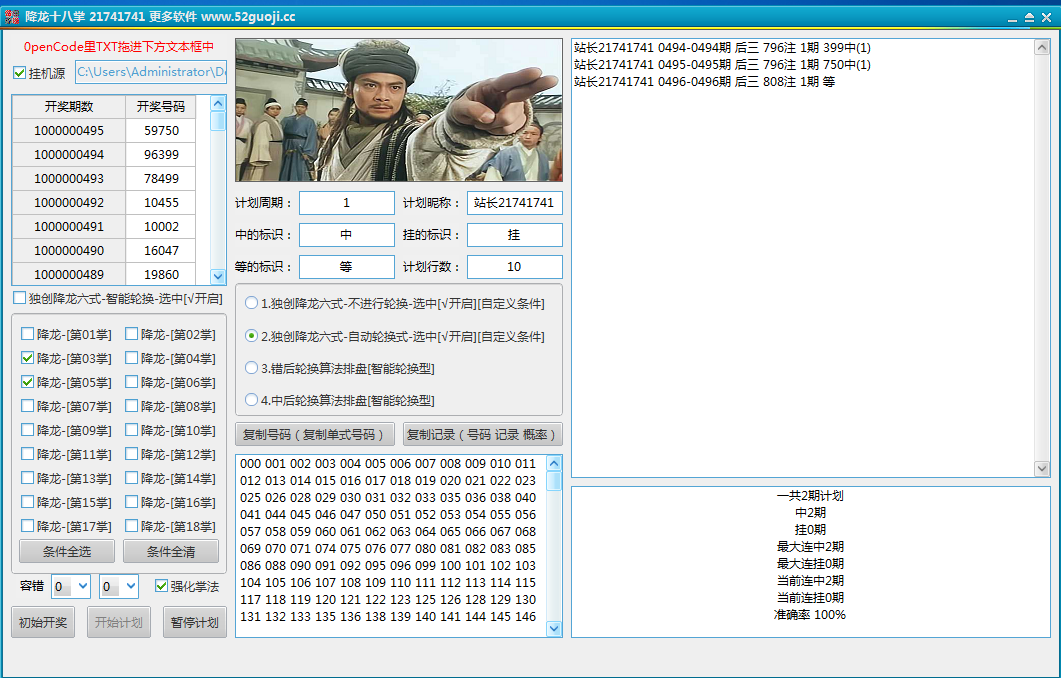Check 降龙-[第07掌] option
Image resolution: width=1061 pixels, height=678 pixels.
point(28,406)
